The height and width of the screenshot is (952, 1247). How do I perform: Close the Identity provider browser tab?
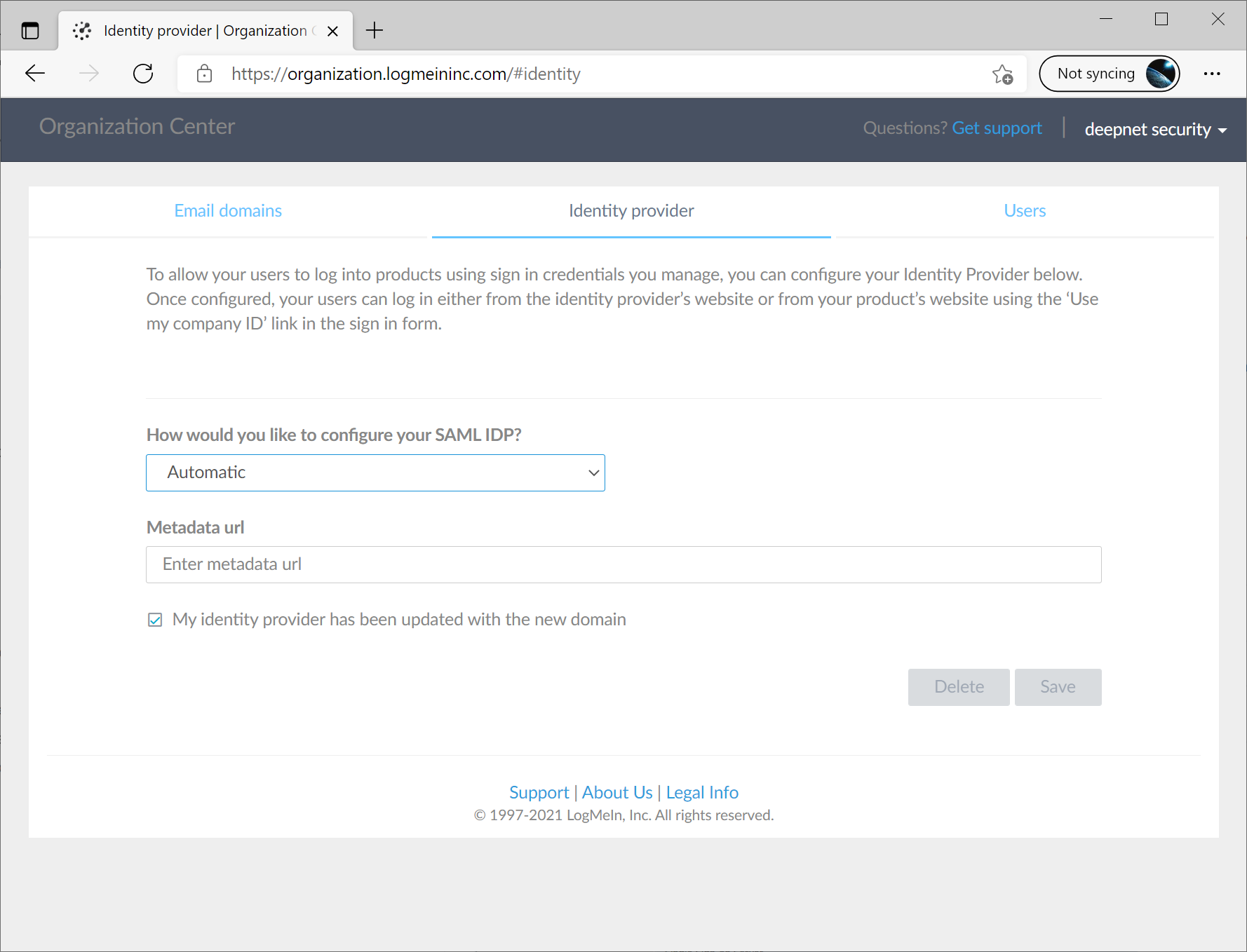(333, 31)
